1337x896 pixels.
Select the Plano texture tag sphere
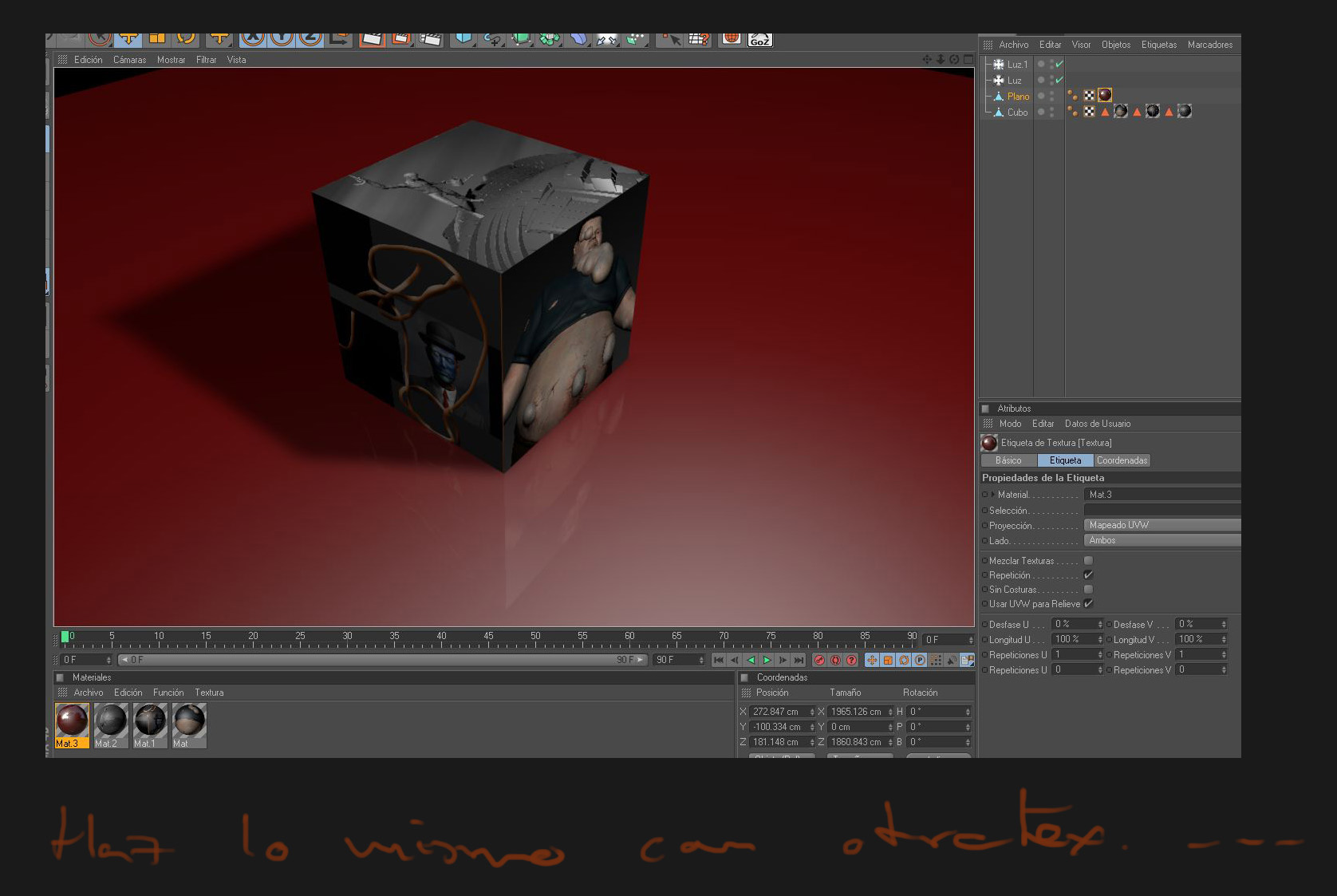[1105, 95]
